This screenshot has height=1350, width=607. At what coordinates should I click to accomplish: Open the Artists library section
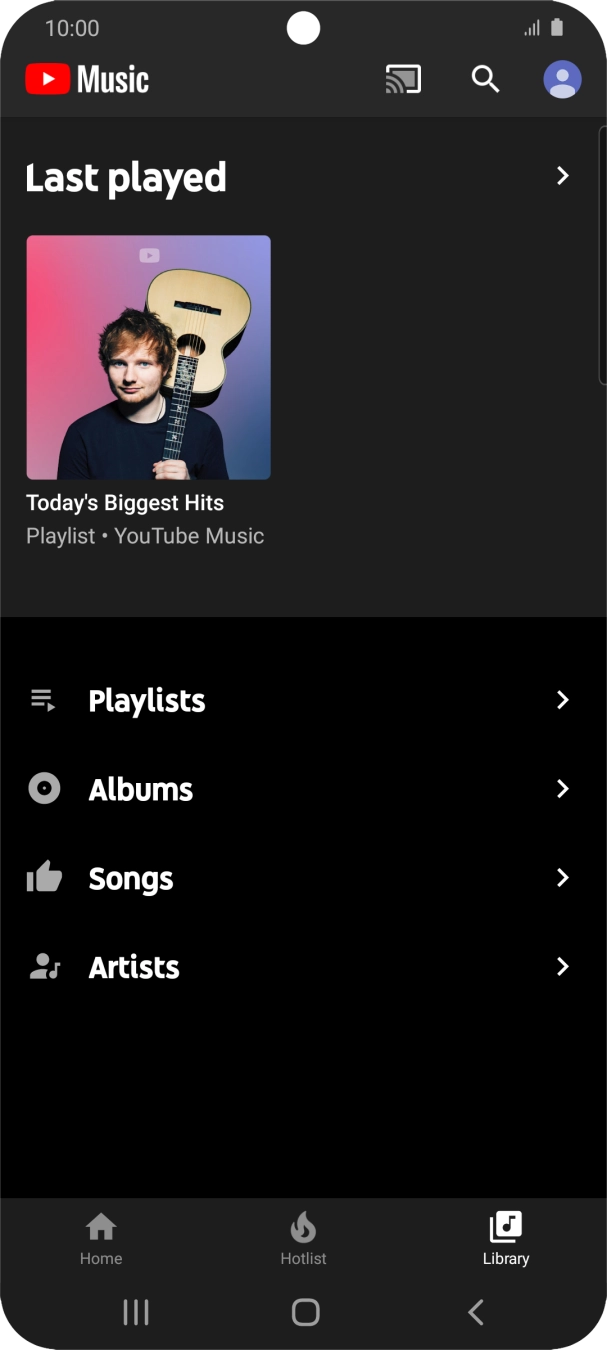(x=133, y=966)
